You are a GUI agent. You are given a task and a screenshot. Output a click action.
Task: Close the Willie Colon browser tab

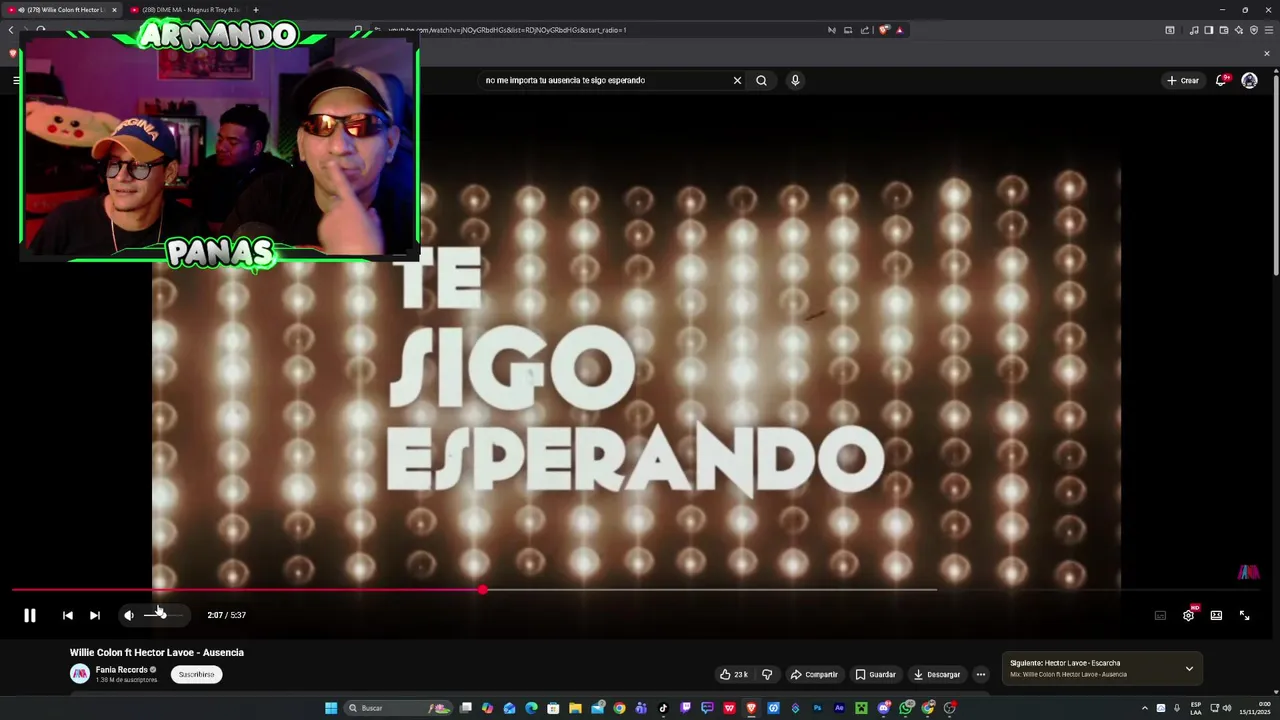coord(114,10)
